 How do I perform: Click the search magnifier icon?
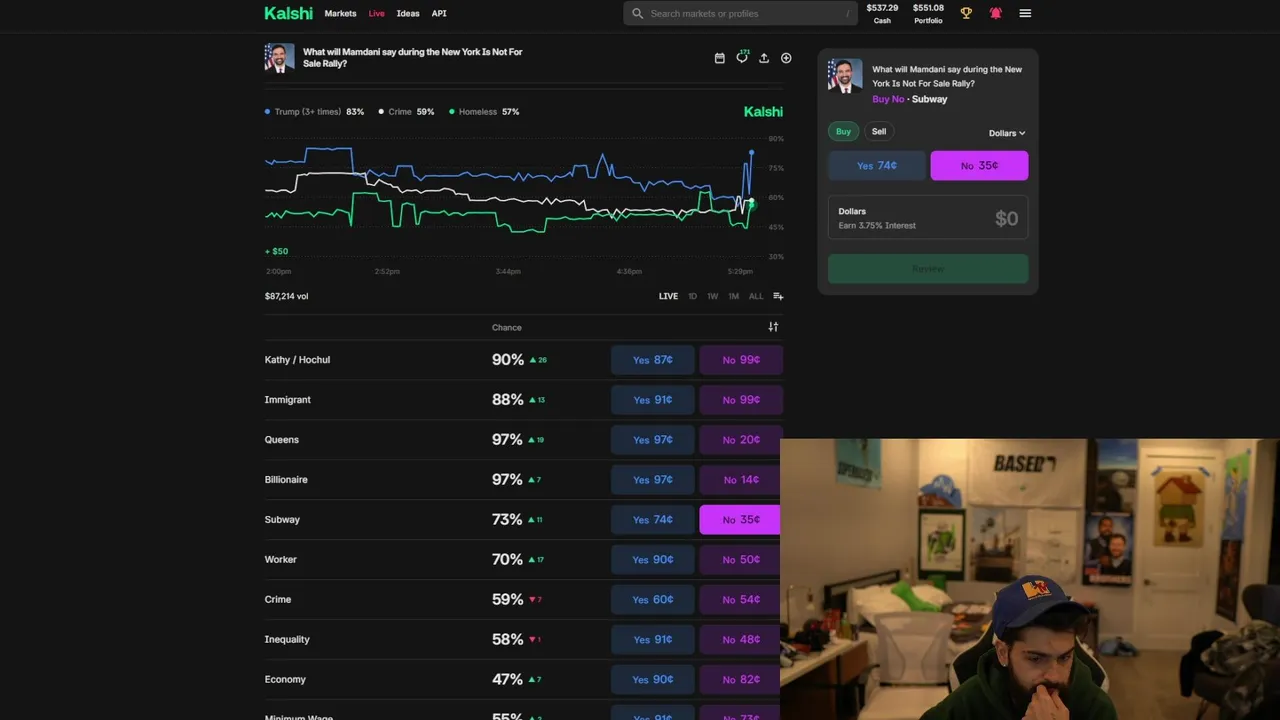pos(638,13)
